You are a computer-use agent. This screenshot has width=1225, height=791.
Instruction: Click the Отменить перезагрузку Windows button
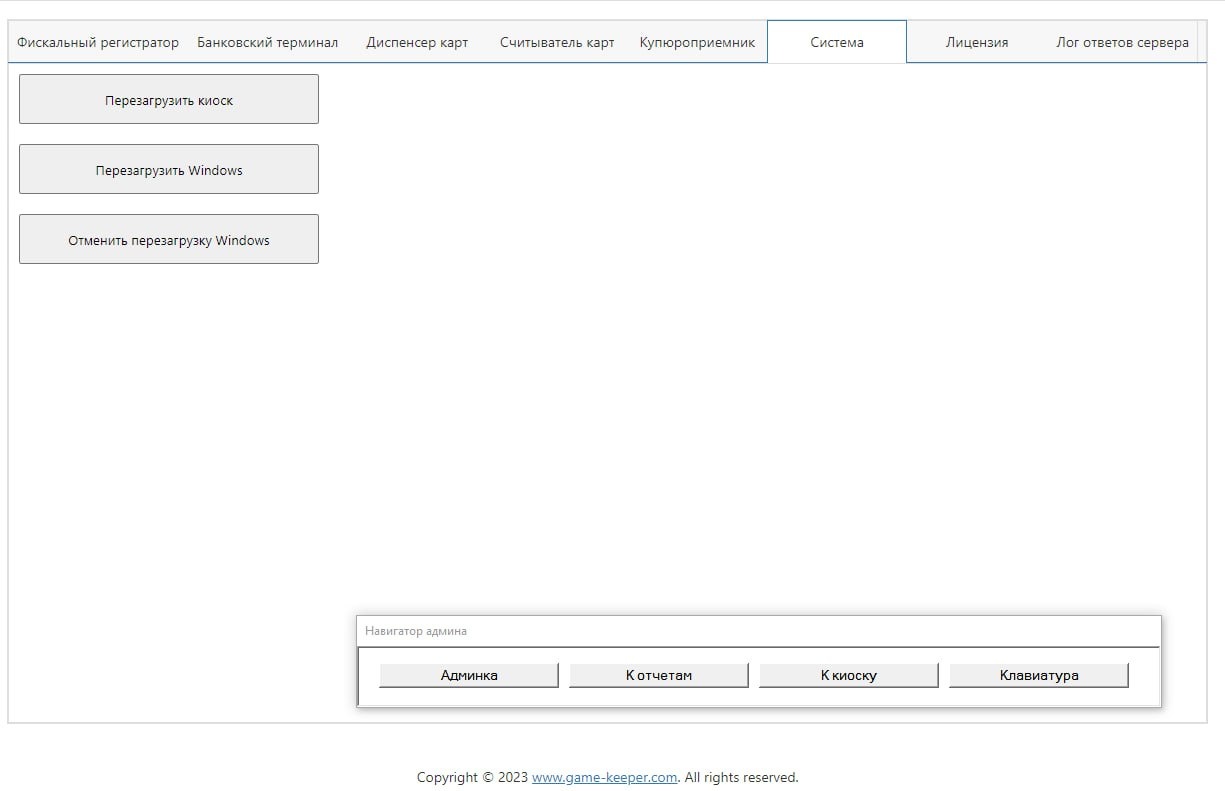click(169, 240)
